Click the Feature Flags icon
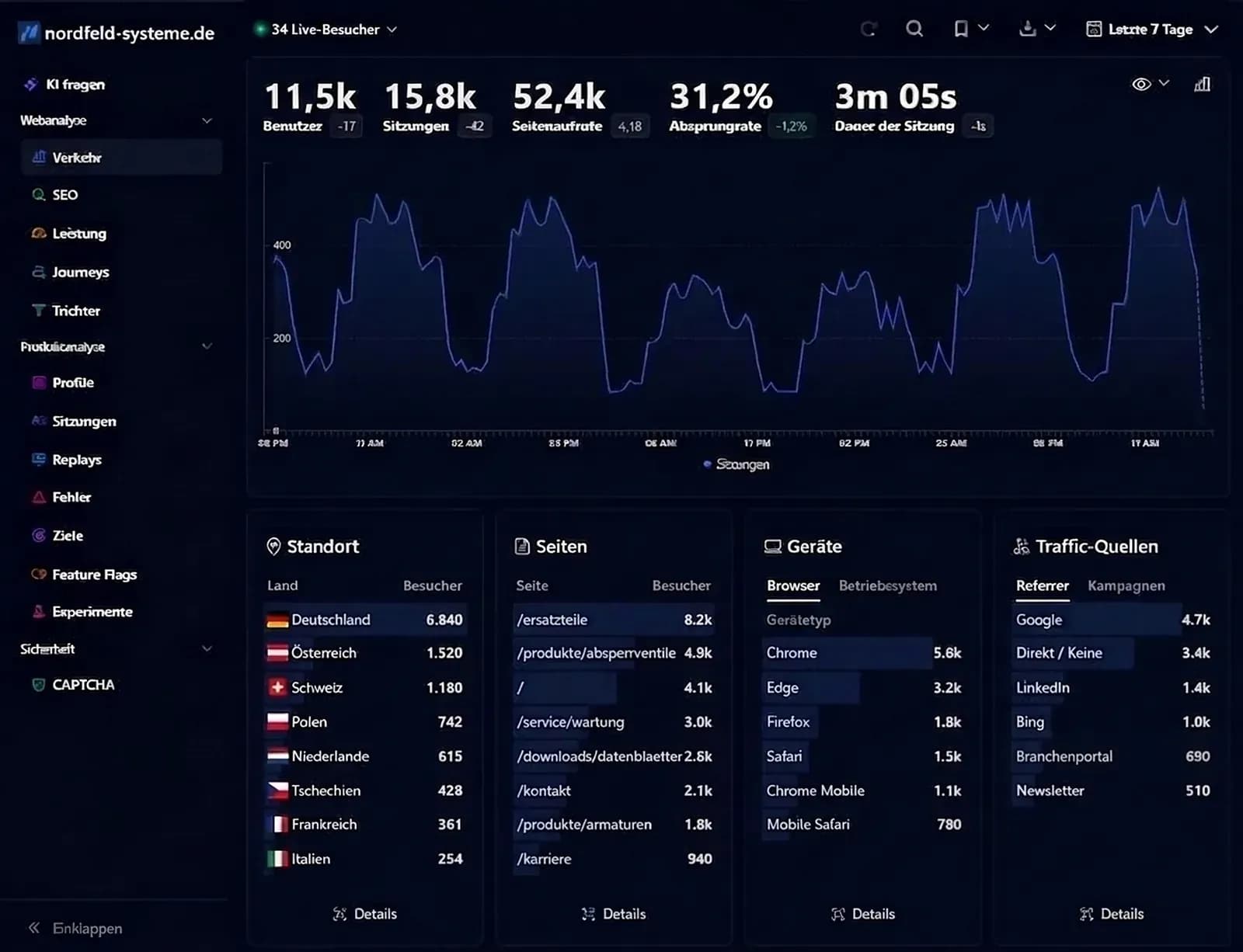The height and width of the screenshot is (952, 1243). tap(39, 575)
